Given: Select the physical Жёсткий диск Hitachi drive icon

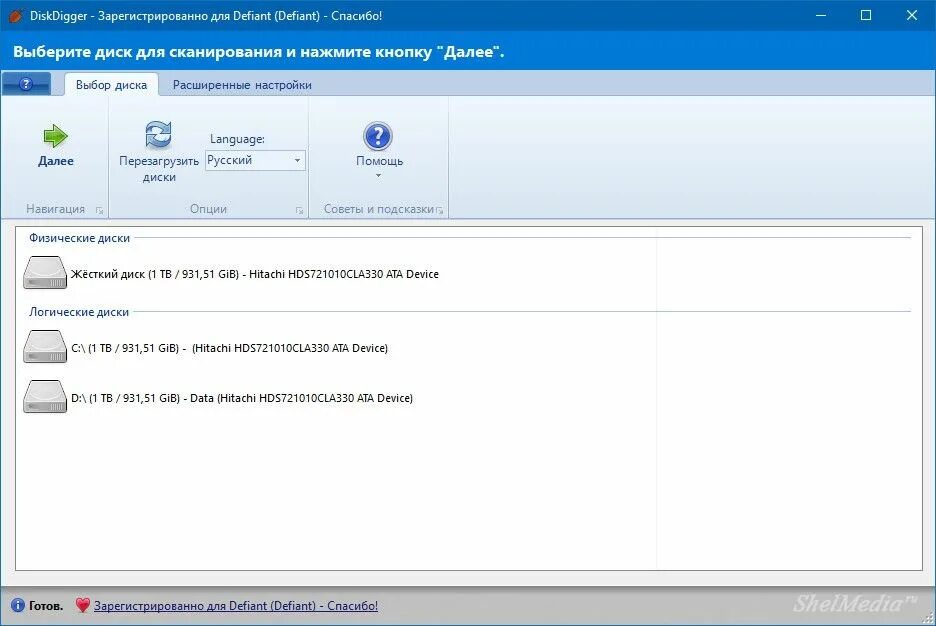Looking at the screenshot, I should click(45, 273).
